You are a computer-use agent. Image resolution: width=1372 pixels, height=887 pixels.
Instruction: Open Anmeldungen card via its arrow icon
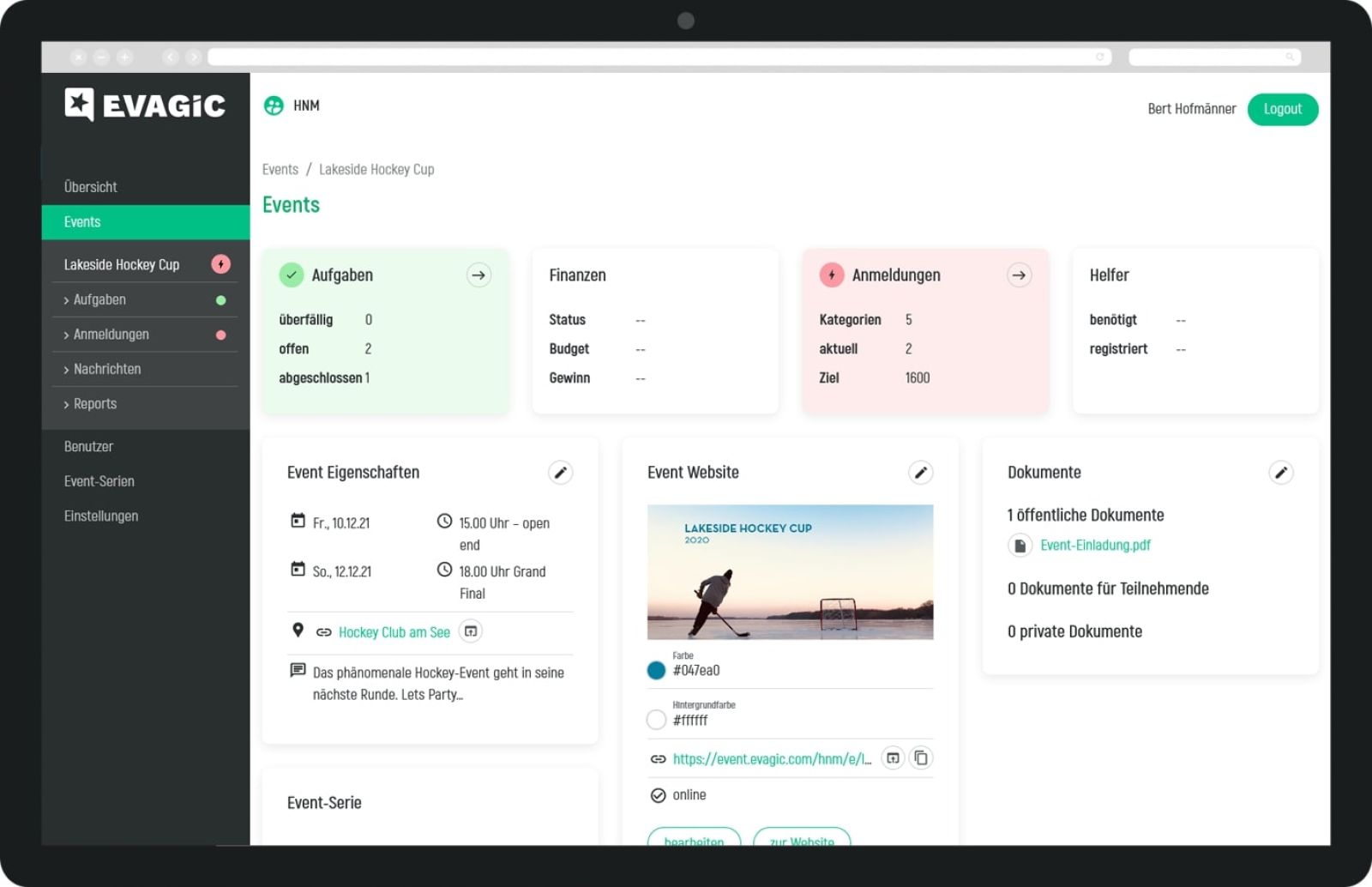click(1019, 275)
